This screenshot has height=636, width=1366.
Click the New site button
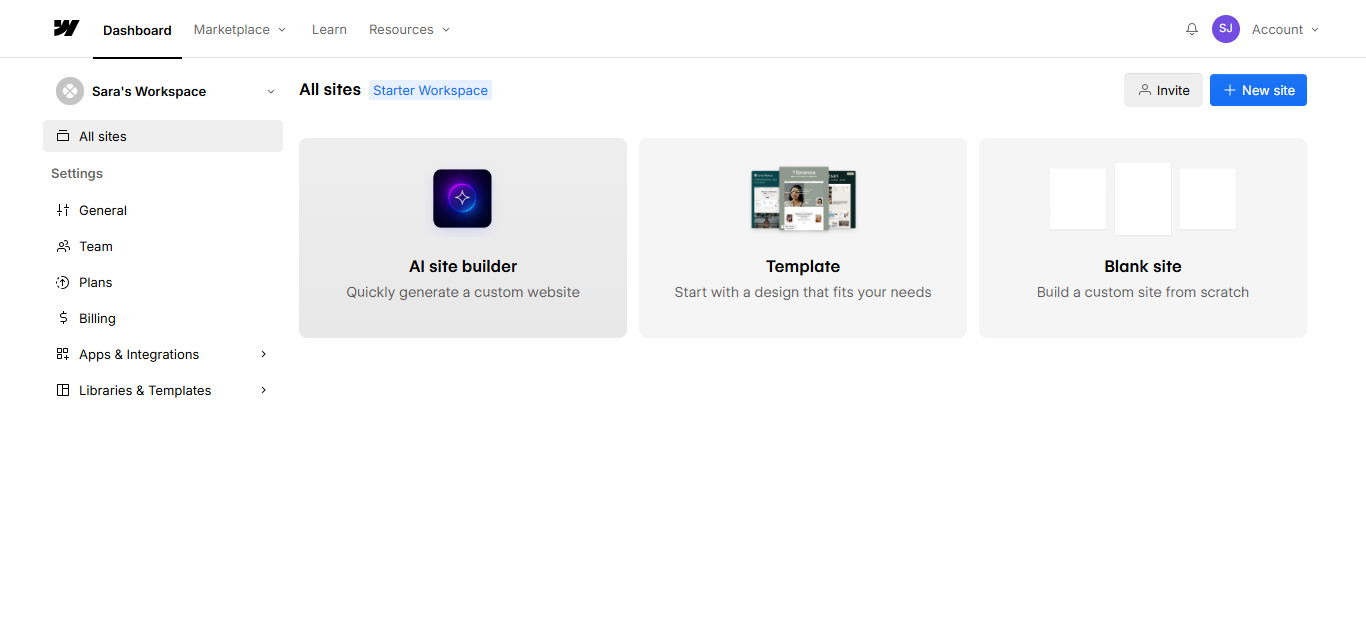(1258, 90)
